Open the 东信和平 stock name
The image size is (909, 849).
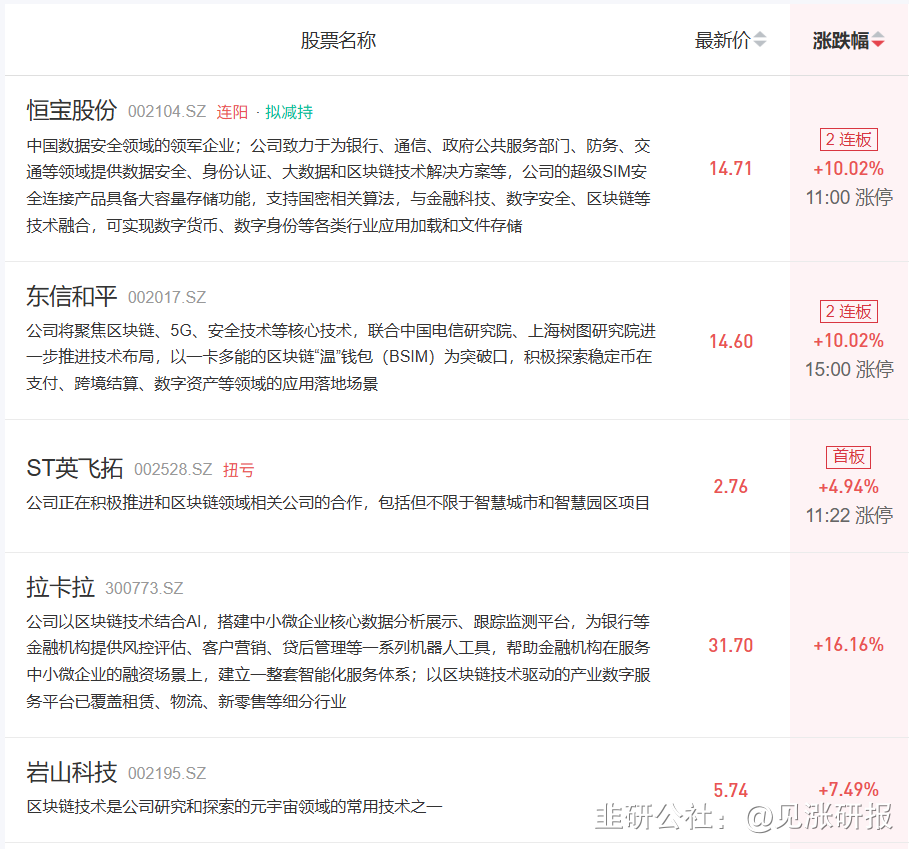(72, 296)
